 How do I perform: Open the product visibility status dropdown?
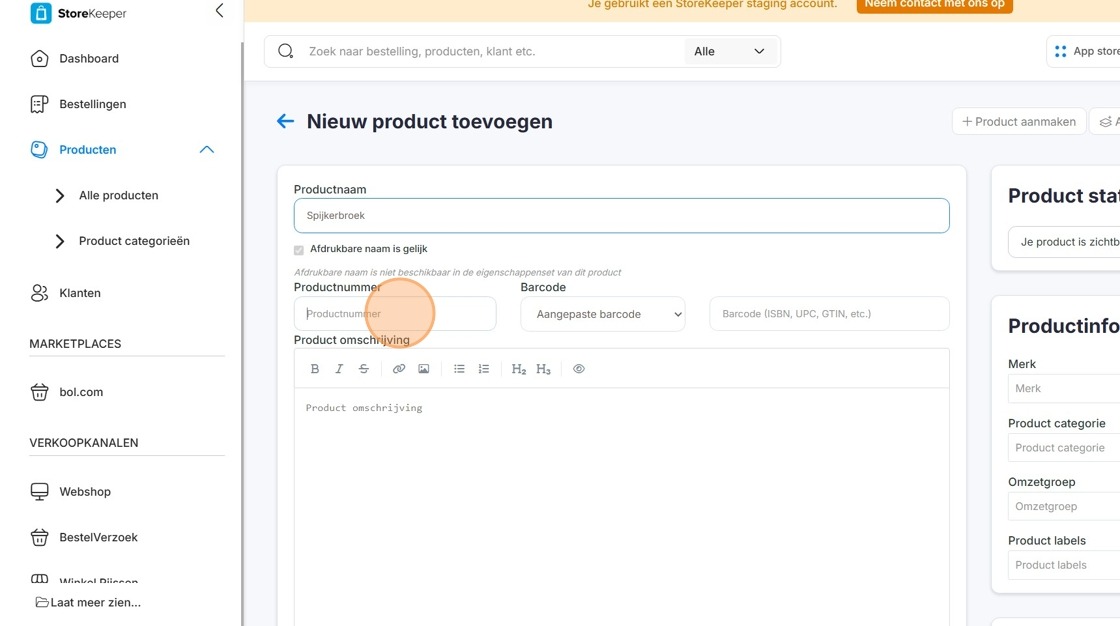point(1064,242)
